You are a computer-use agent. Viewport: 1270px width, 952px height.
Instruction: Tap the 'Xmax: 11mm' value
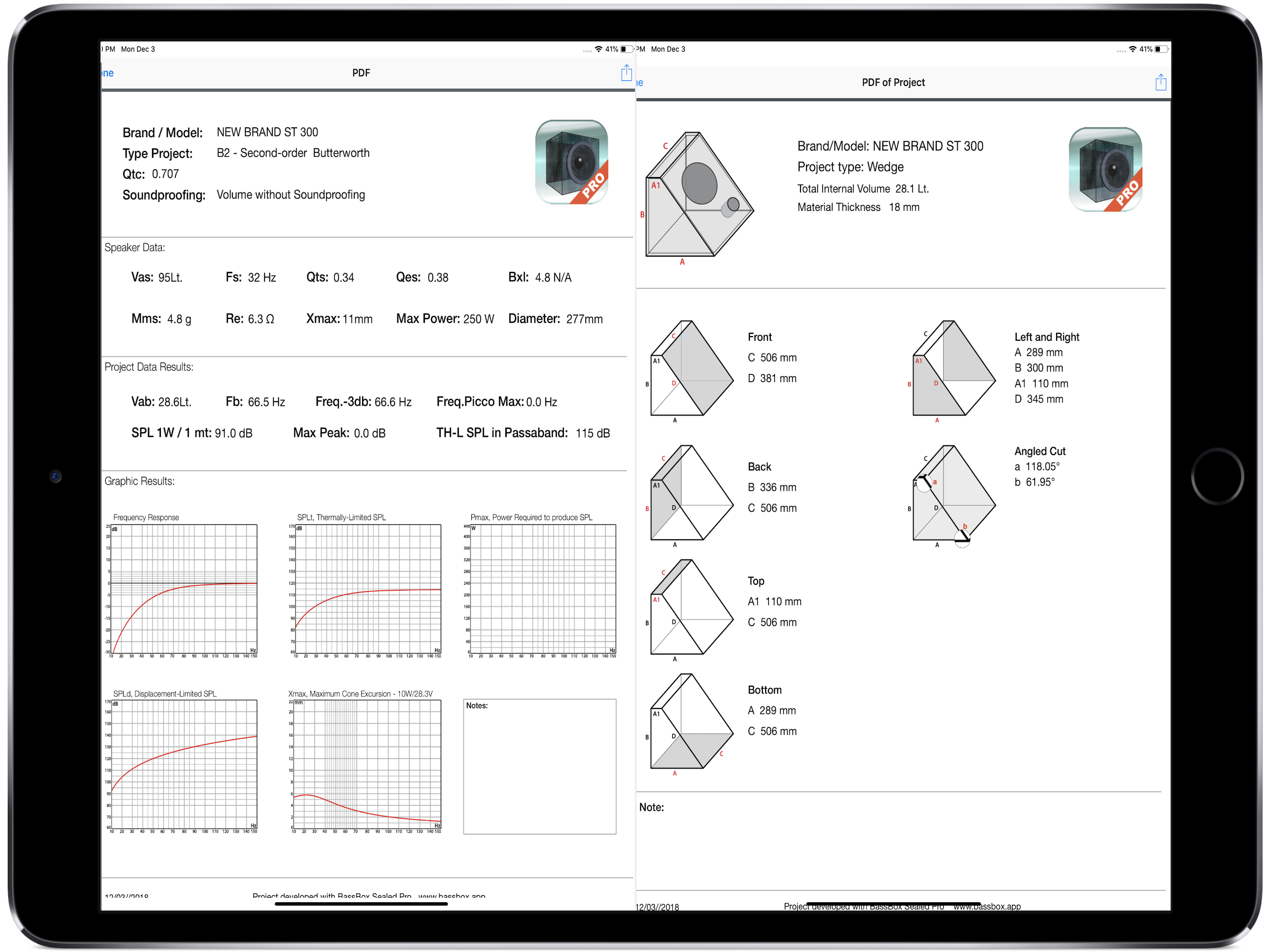coord(339,319)
